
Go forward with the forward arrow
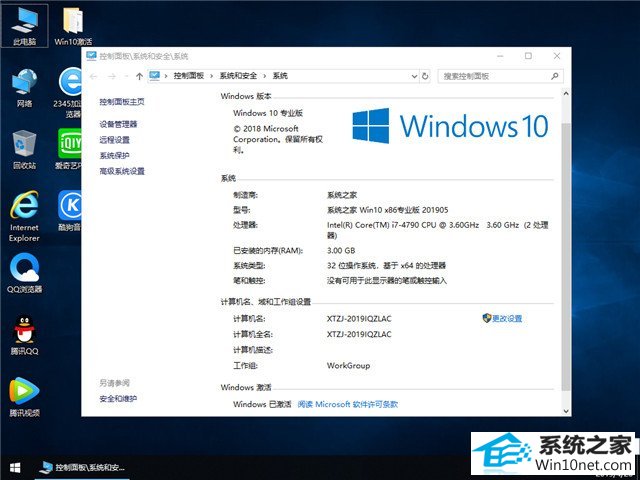click(x=112, y=76)
